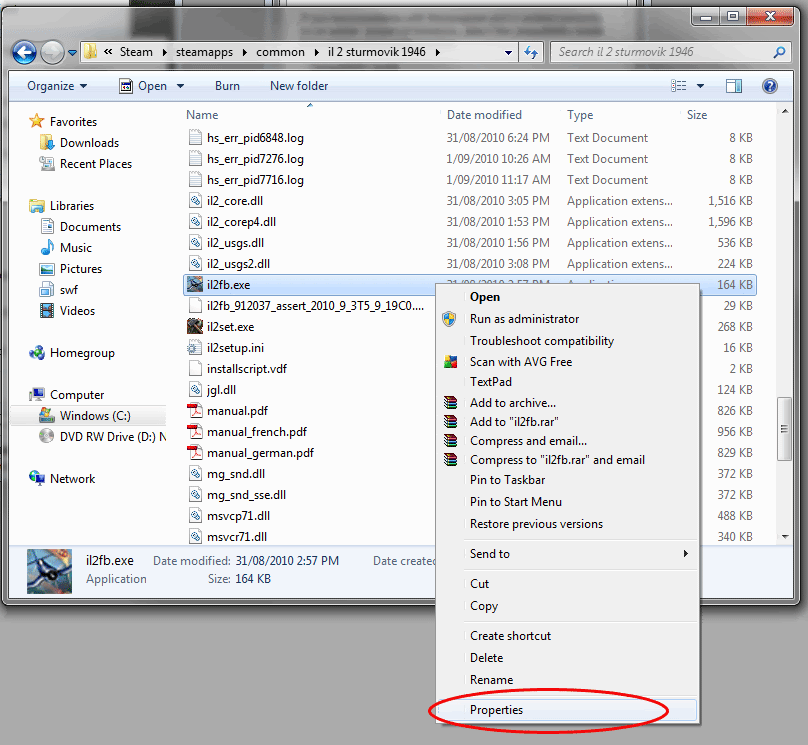Viewport: 808px width, 745px height.
Task: Open the Videos library
Action: pyautogui.click(x=77, y=311)
